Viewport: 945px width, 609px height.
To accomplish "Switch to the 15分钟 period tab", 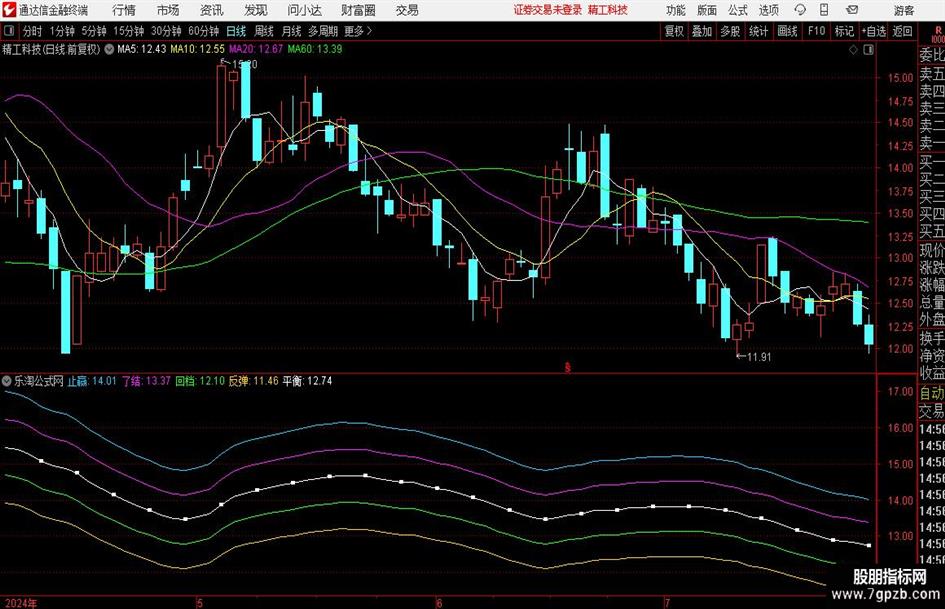I will [128, 31].
